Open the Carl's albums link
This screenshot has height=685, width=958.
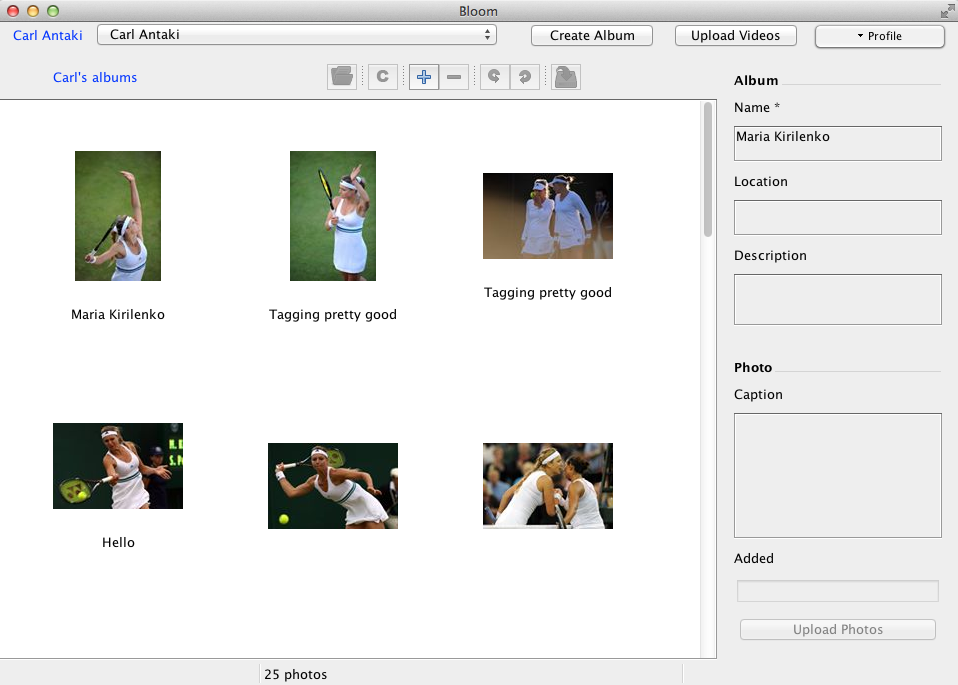[x=95, y=77]
